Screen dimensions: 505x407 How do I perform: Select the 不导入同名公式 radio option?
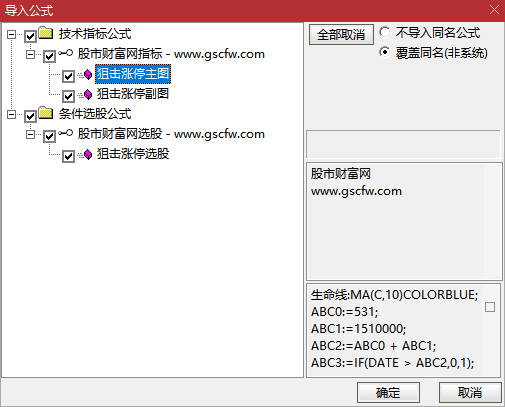click(384, 32)
